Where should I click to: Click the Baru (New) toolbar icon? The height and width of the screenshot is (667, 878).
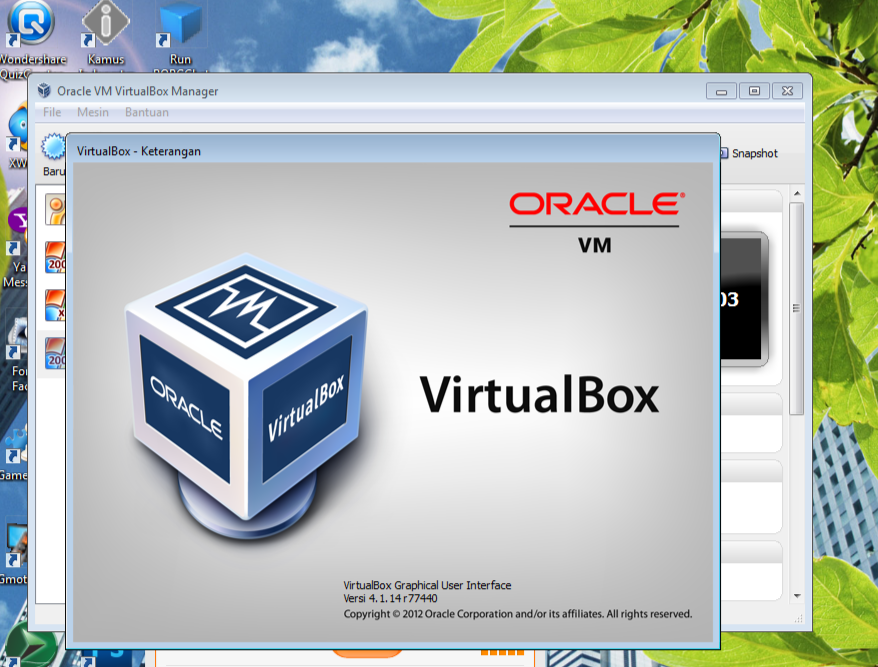[51, 150]
